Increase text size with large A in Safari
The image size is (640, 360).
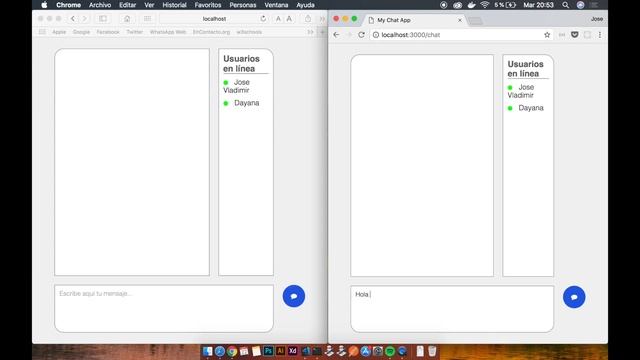(x=289, y=19)
